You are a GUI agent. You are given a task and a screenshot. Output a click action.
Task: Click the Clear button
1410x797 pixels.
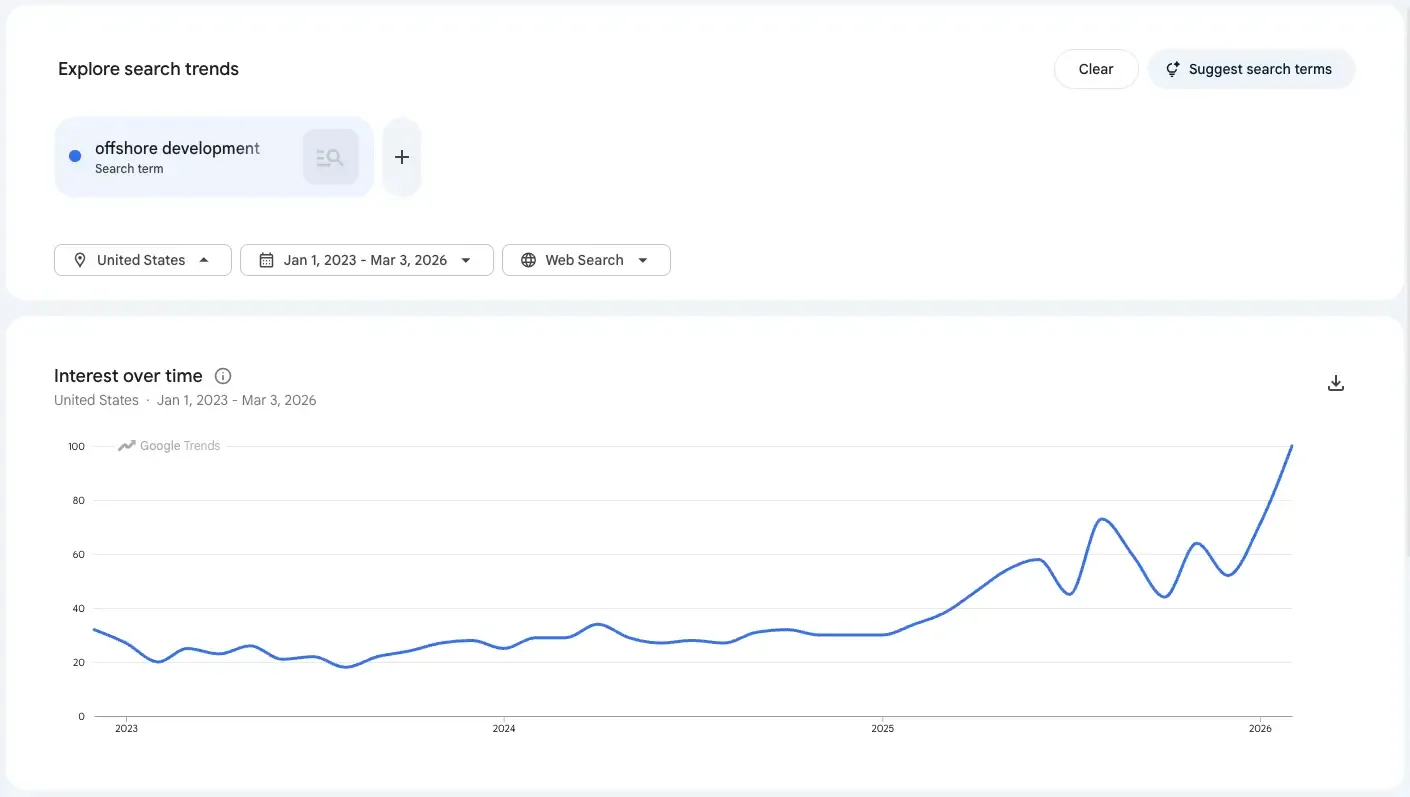point(1095,69)
